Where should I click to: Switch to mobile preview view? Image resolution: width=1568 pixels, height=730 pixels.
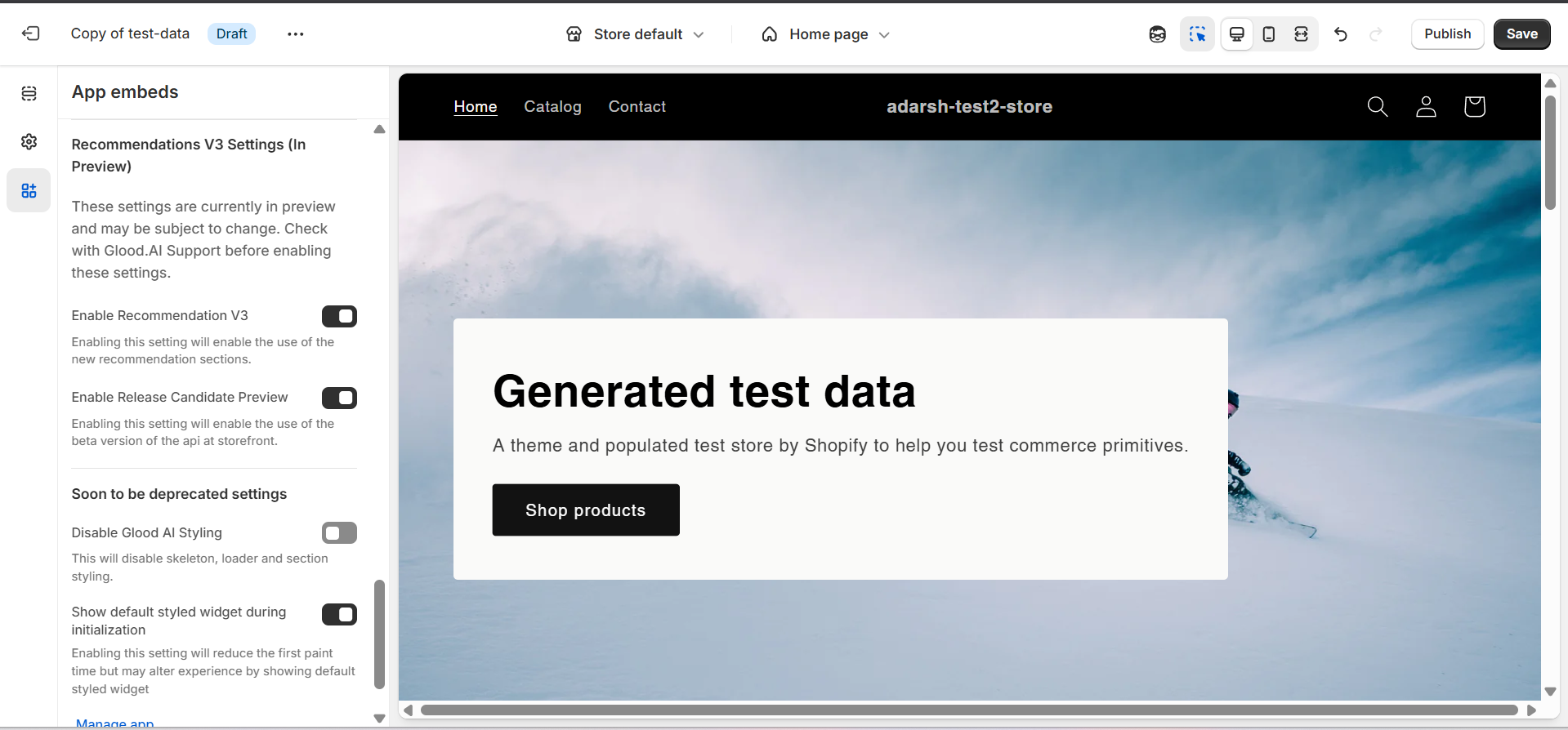pyautogui.click(x=1269, y=33)
